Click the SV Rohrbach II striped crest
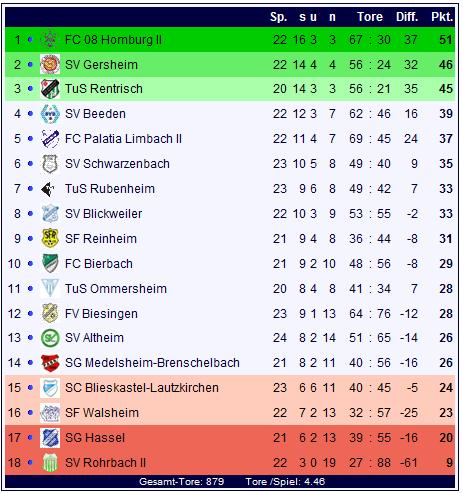 pos(50,463)
